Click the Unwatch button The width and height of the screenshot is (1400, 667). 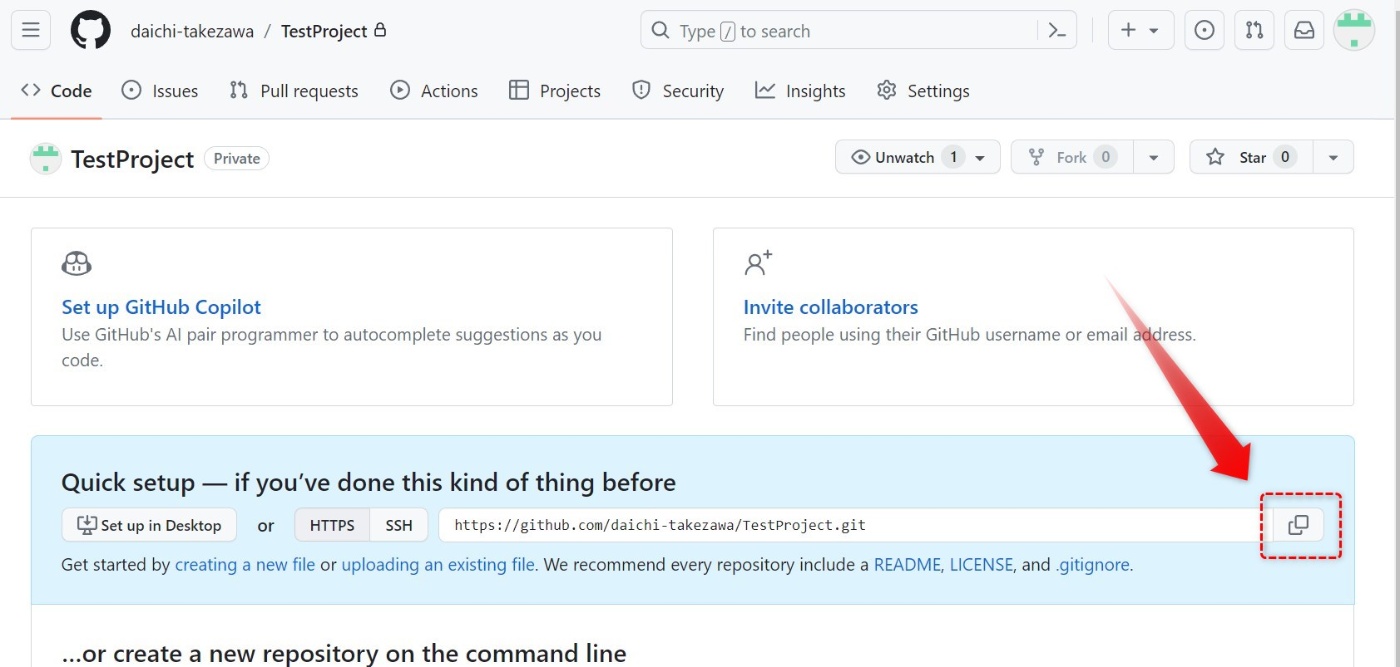click(917, 157)
